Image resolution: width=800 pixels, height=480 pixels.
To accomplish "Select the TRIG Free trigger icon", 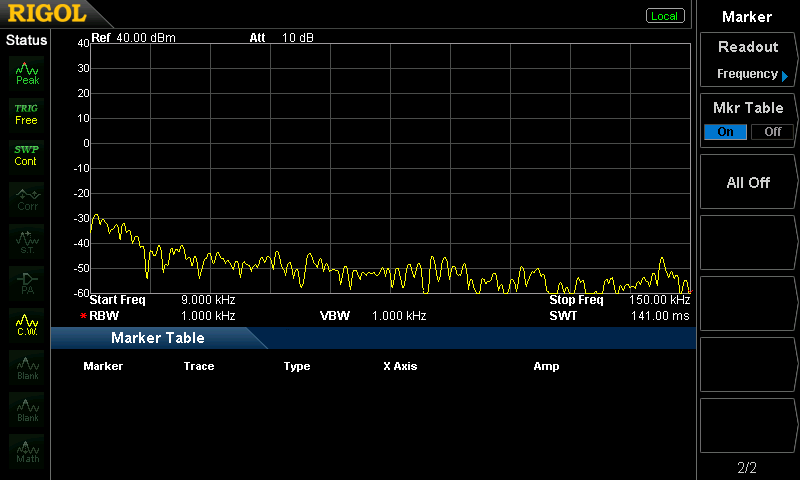I will coord(26,113).
